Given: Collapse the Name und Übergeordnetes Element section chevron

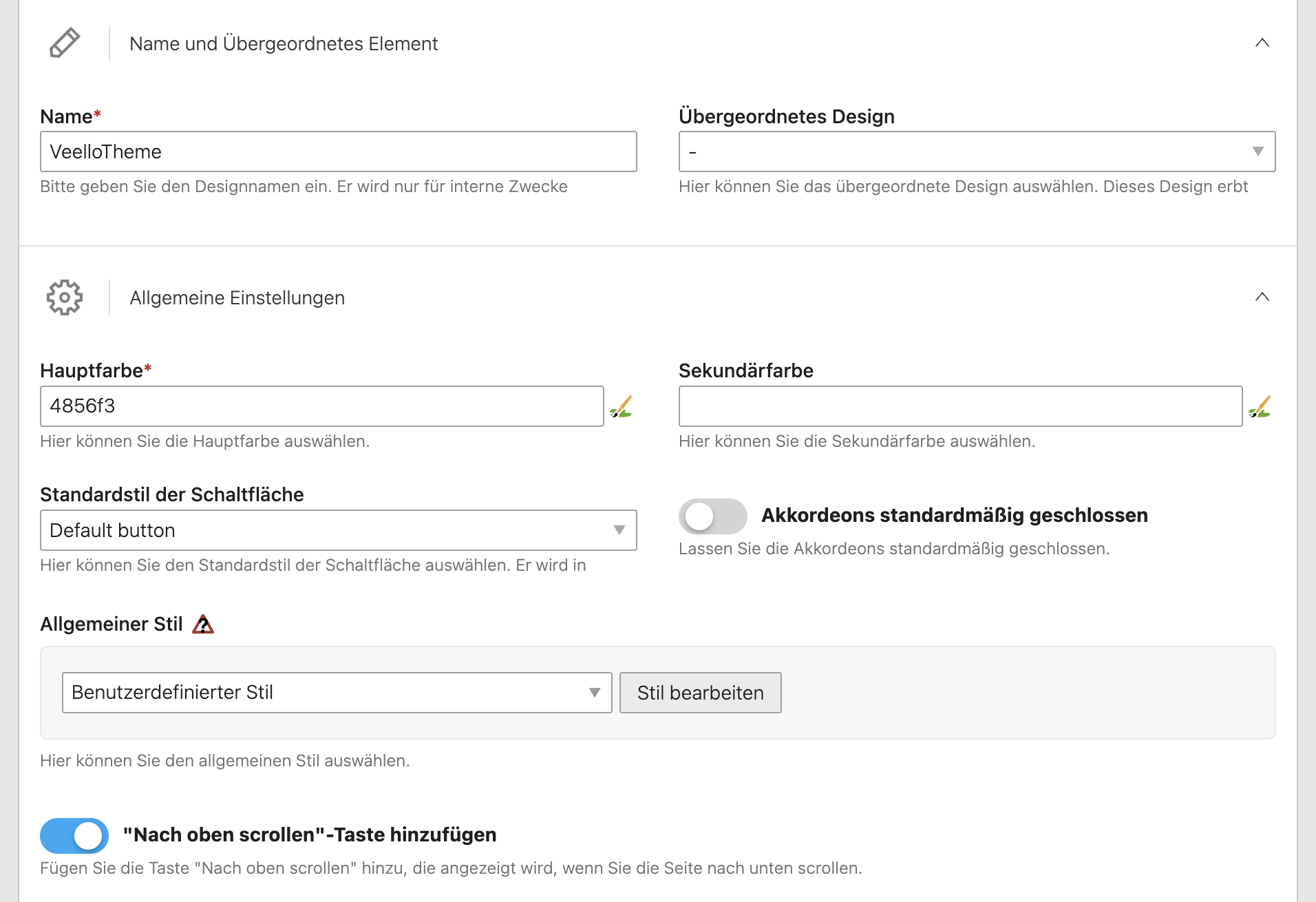Looking at the screenshot, I should click(1262, 43).
